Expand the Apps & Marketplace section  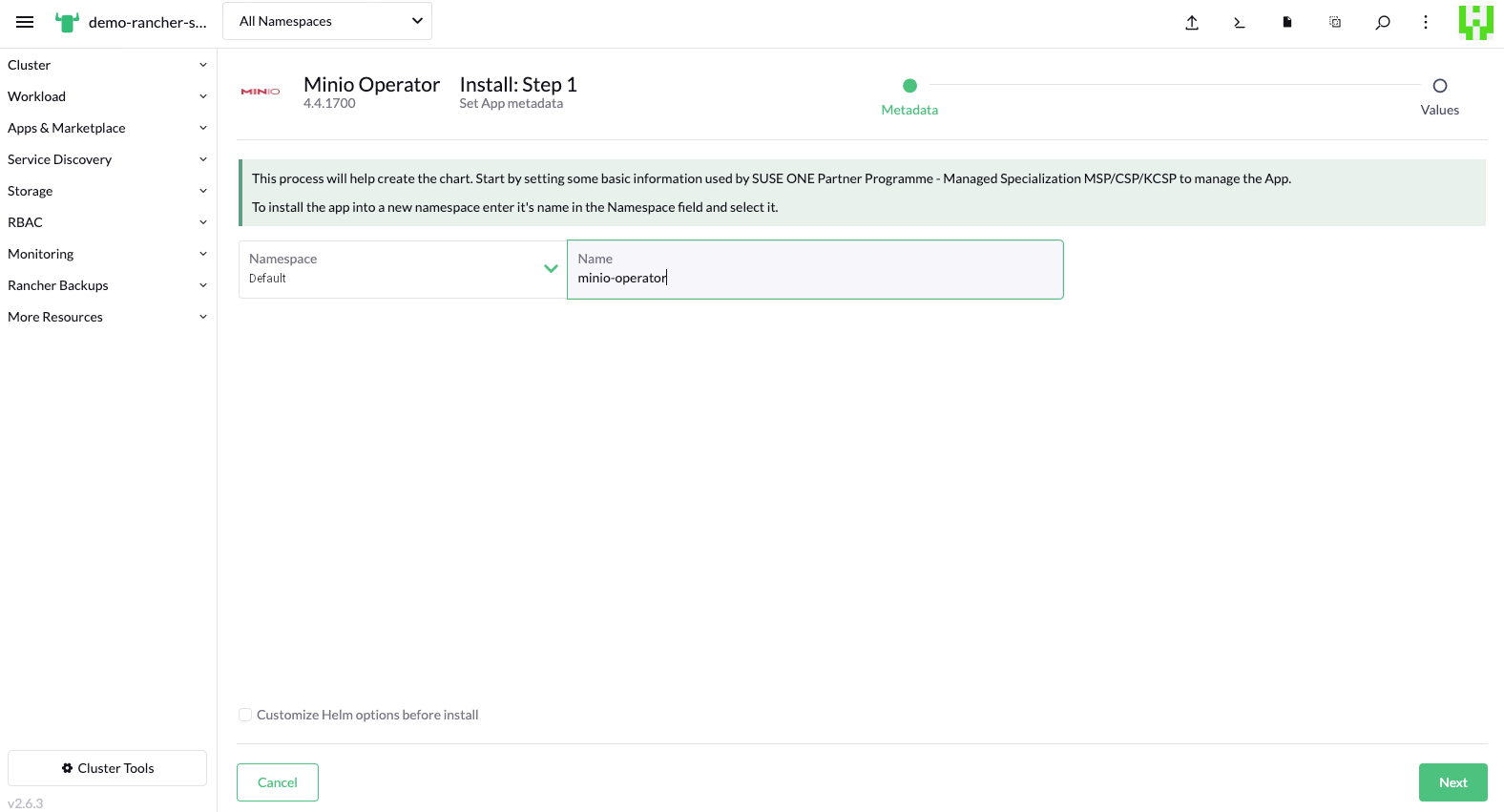coord(107,128)
